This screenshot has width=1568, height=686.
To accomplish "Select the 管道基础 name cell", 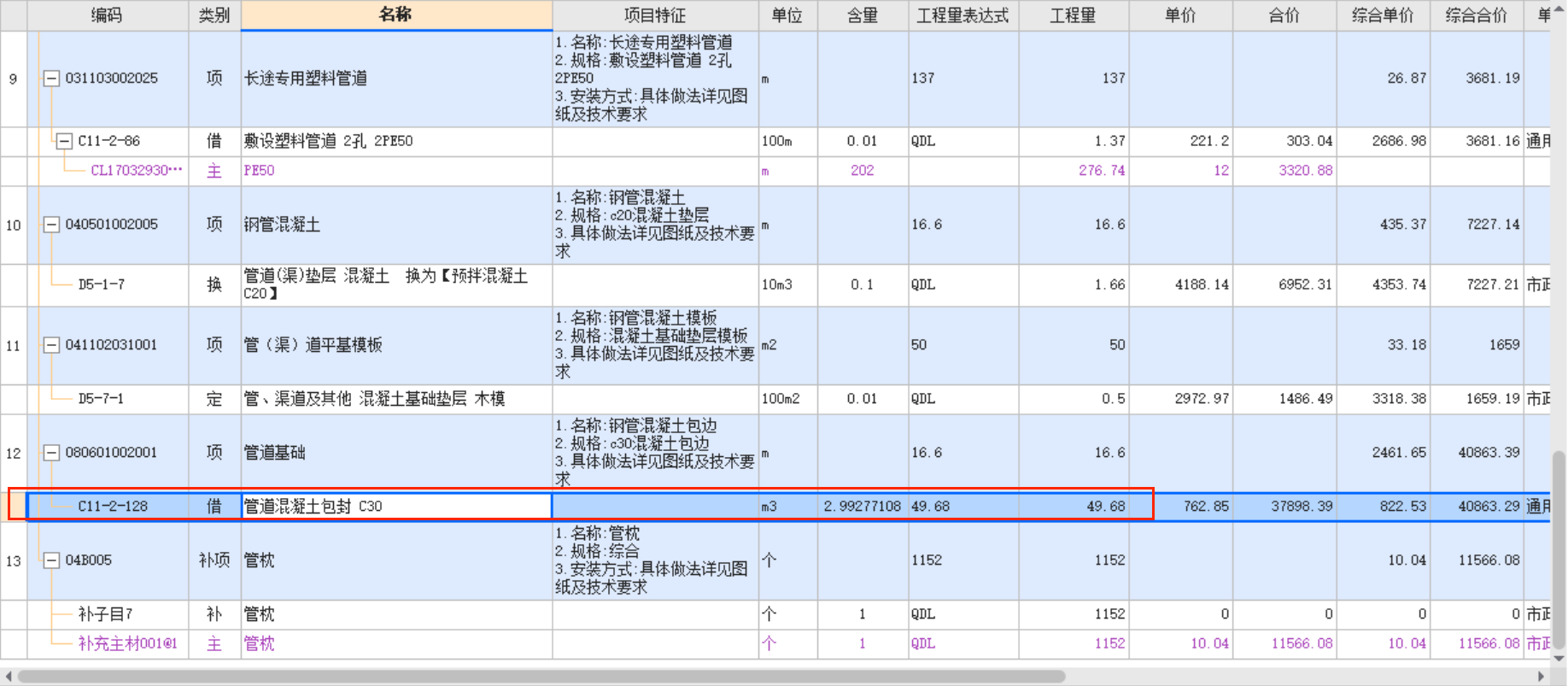I will pos(396,454).
